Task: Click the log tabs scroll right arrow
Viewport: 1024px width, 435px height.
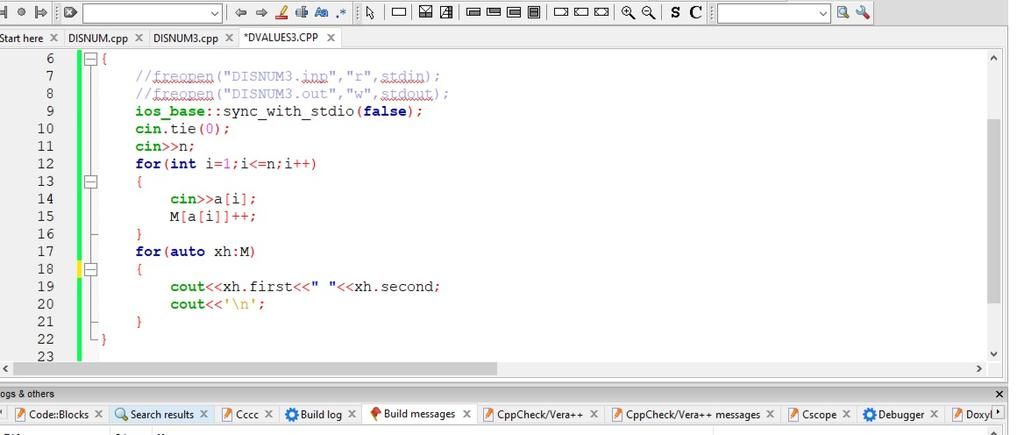Action: 997,413
